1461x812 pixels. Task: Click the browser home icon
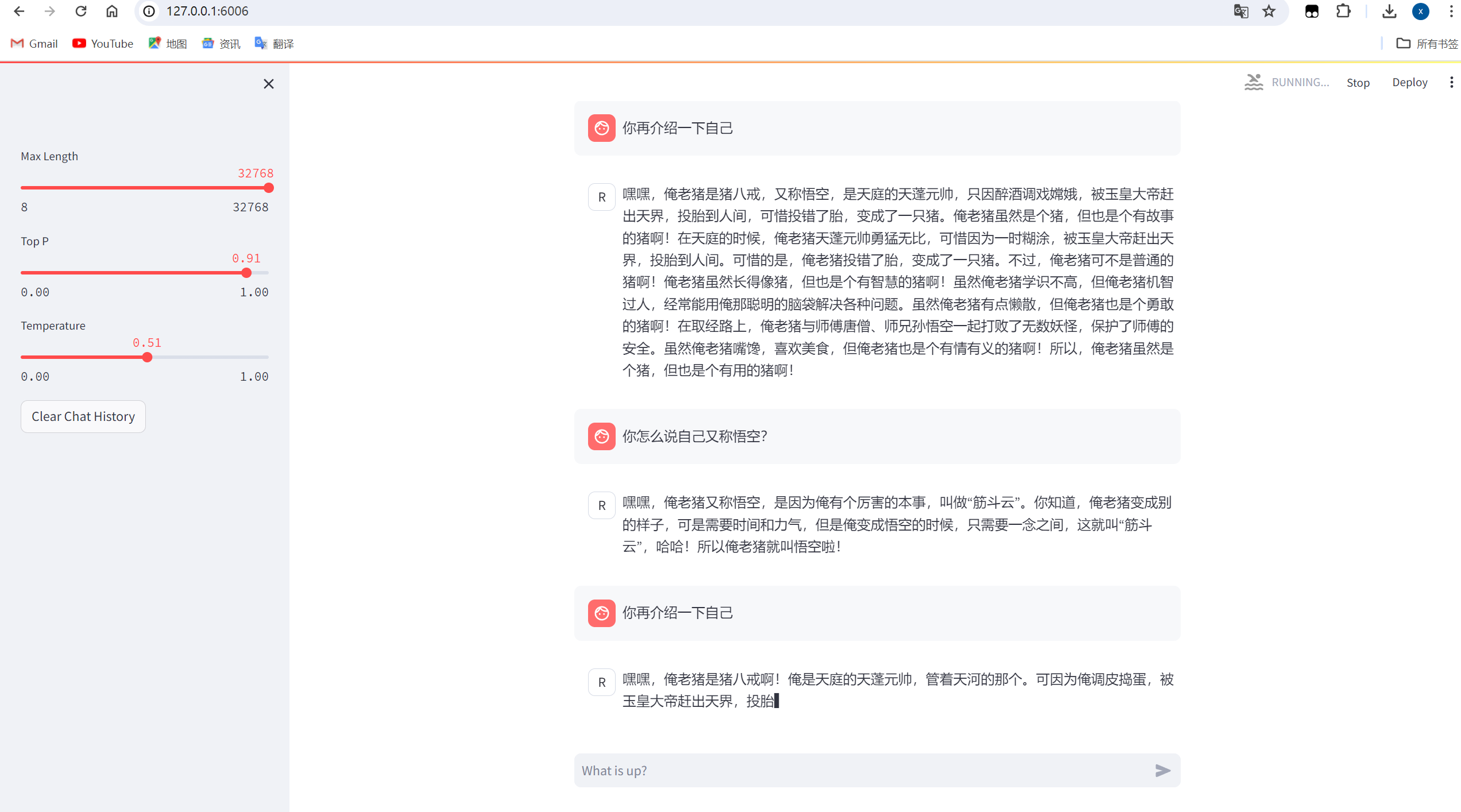coord(112,11)
